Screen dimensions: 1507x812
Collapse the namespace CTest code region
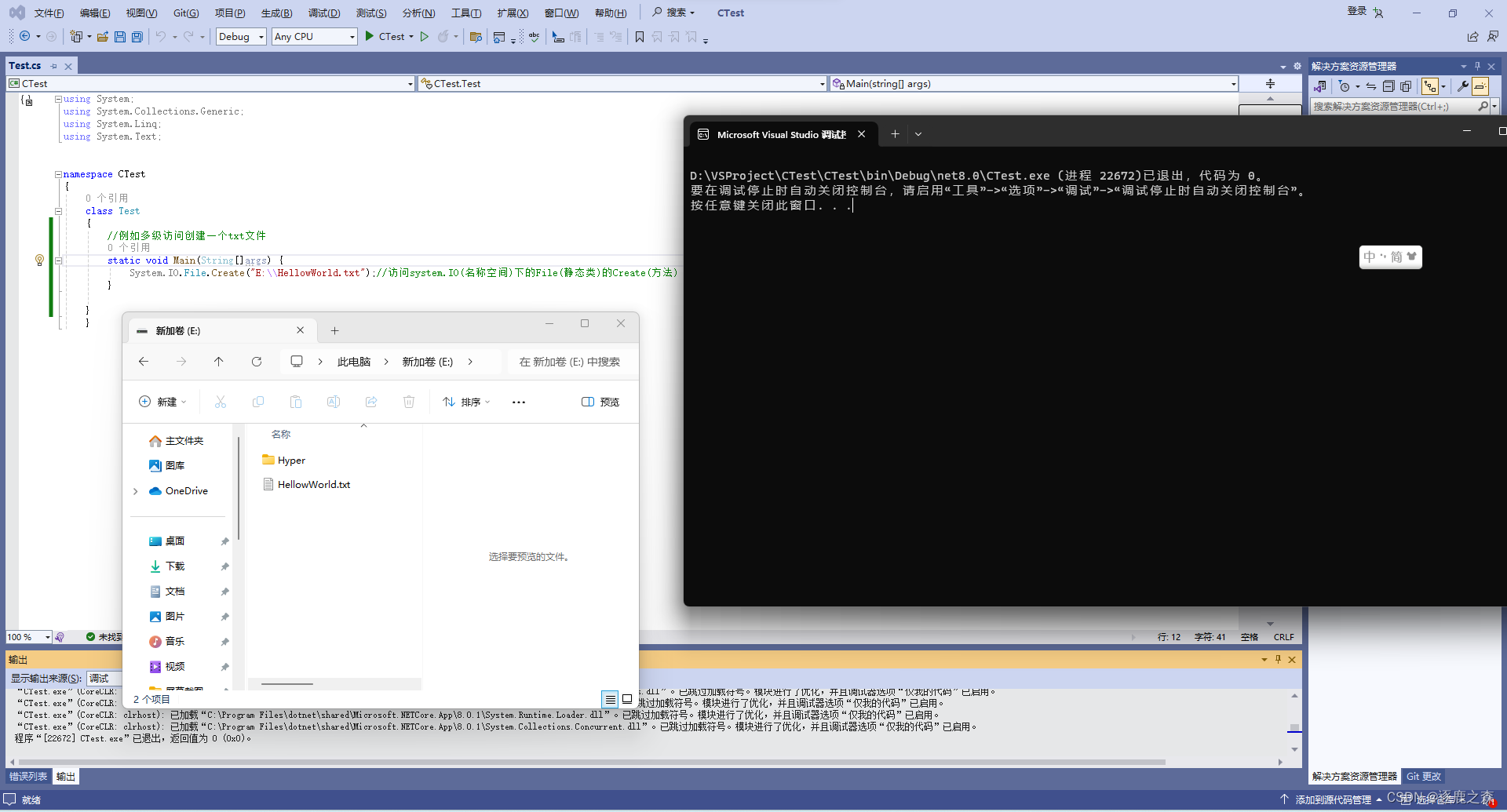(58, 174)
